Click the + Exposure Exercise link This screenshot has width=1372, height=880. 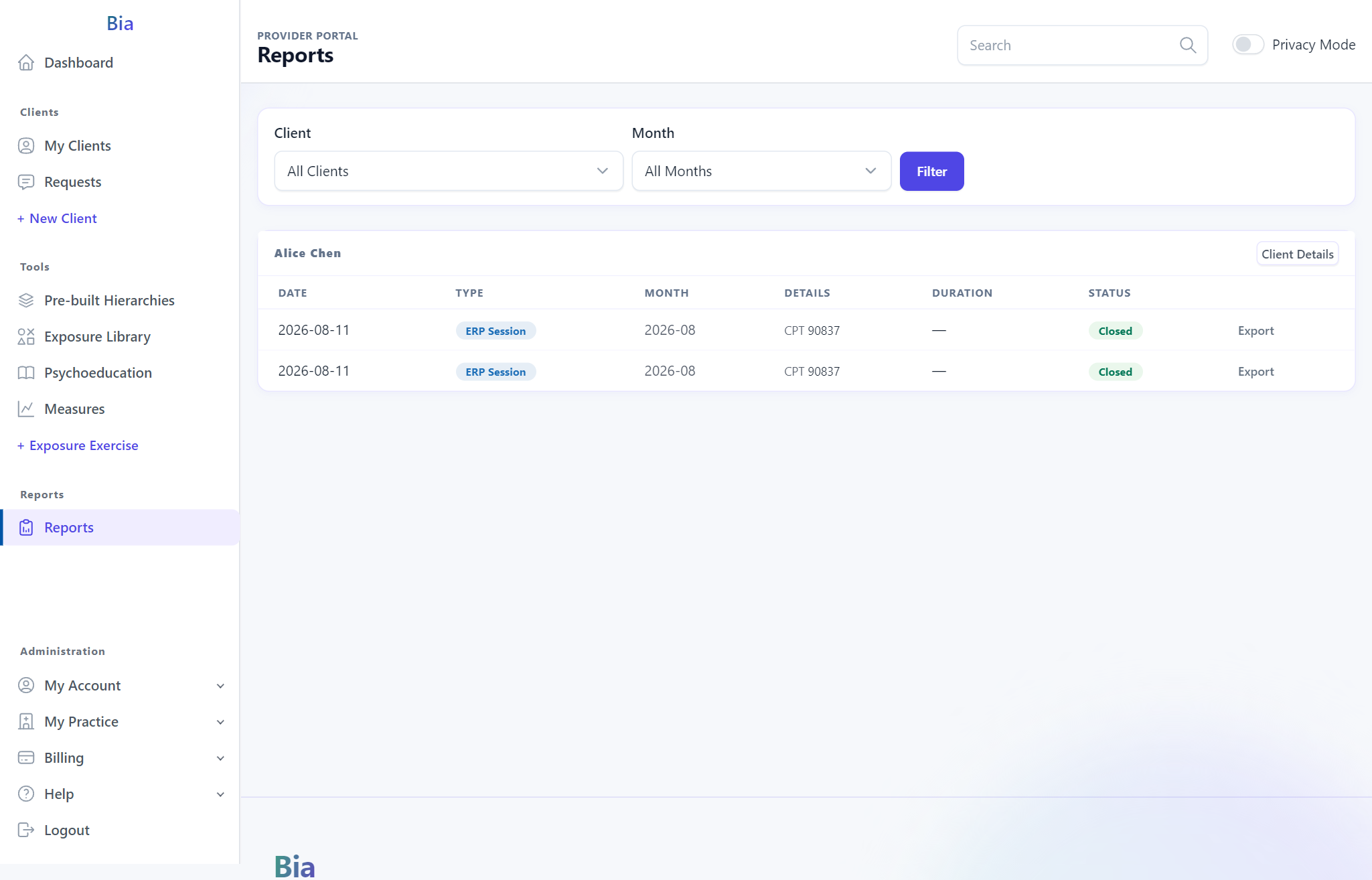click(x=78, y=445)
